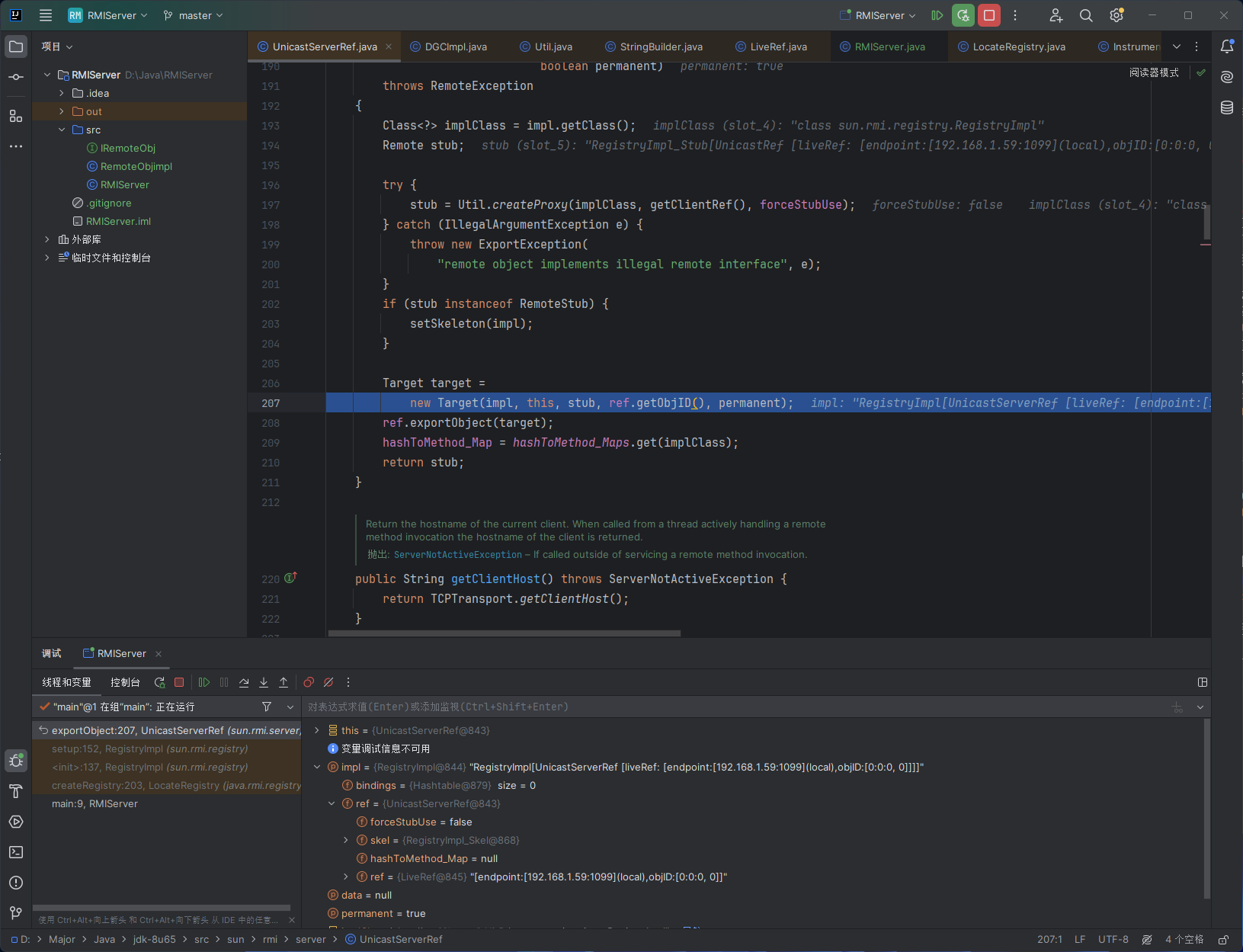Expand the 'this' variable
Screen dimensions: 1243x952
point(317,730)
